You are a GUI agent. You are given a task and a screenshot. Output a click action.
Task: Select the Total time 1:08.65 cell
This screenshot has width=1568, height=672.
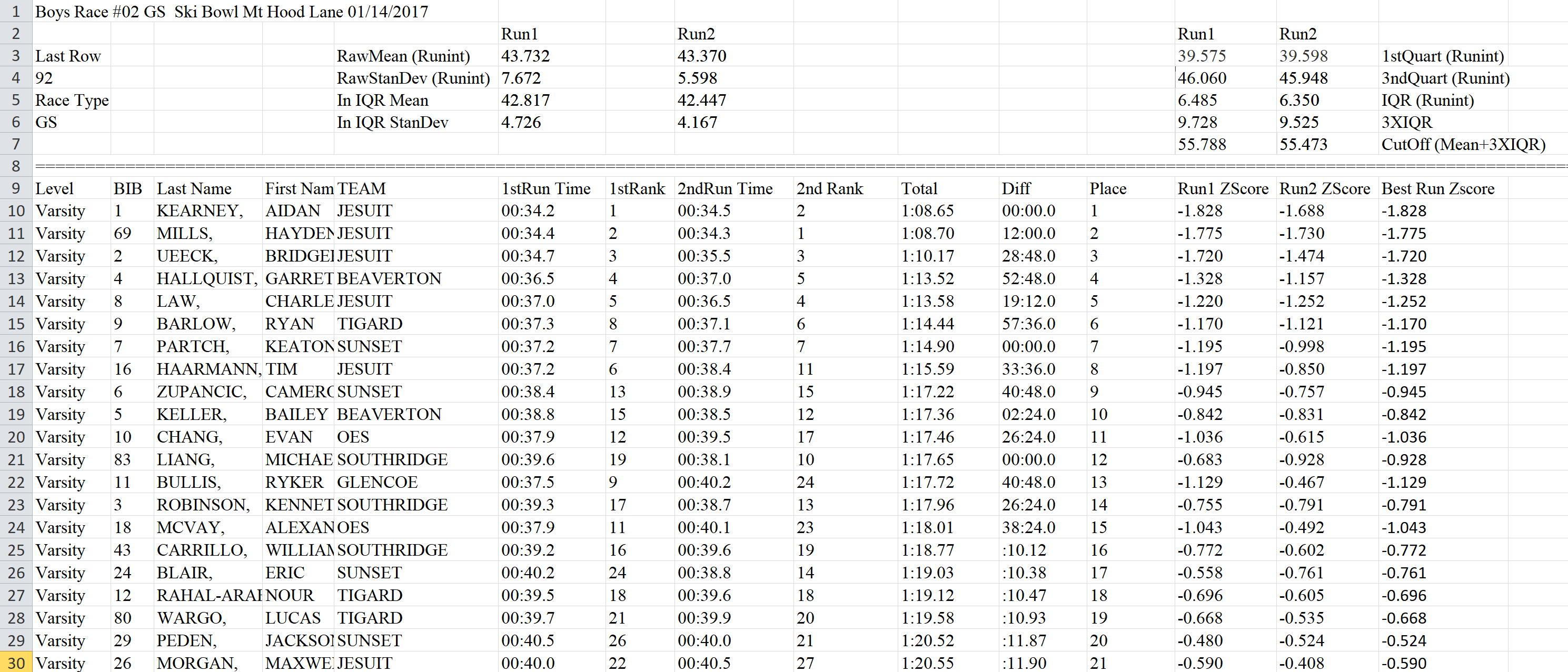(x=927, y=211)
